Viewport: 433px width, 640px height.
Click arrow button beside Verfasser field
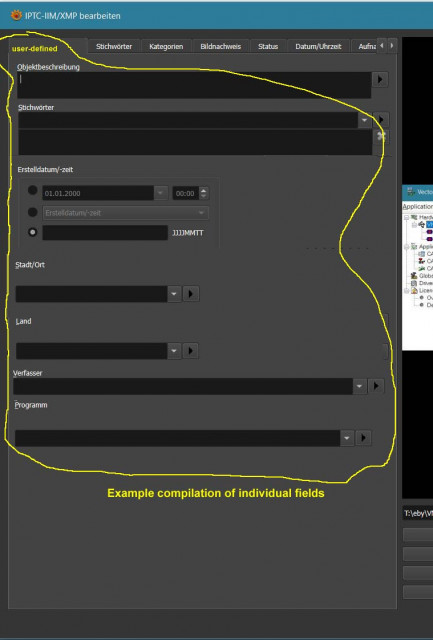click(x=376, y=386)
